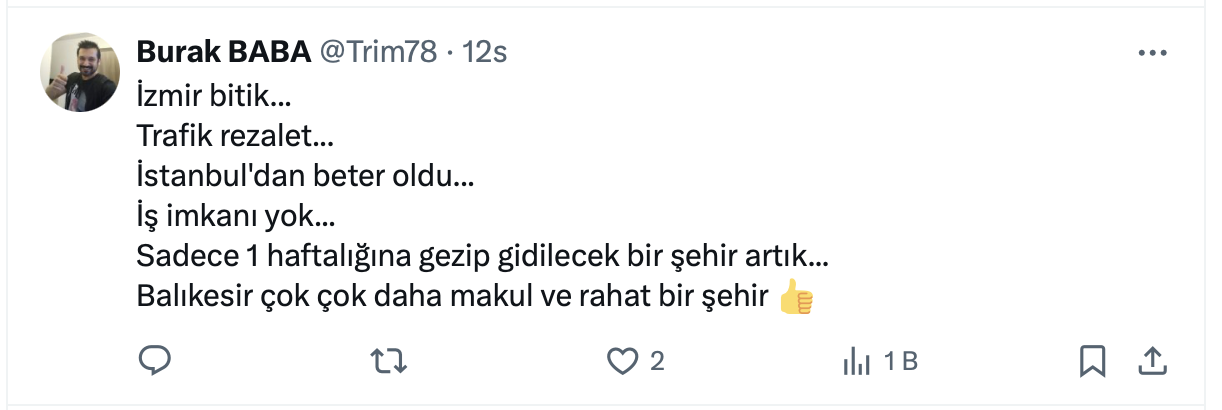1222x410 pixels.
Task: Open Burak BABA's profile picture
Action: [79, 72]
